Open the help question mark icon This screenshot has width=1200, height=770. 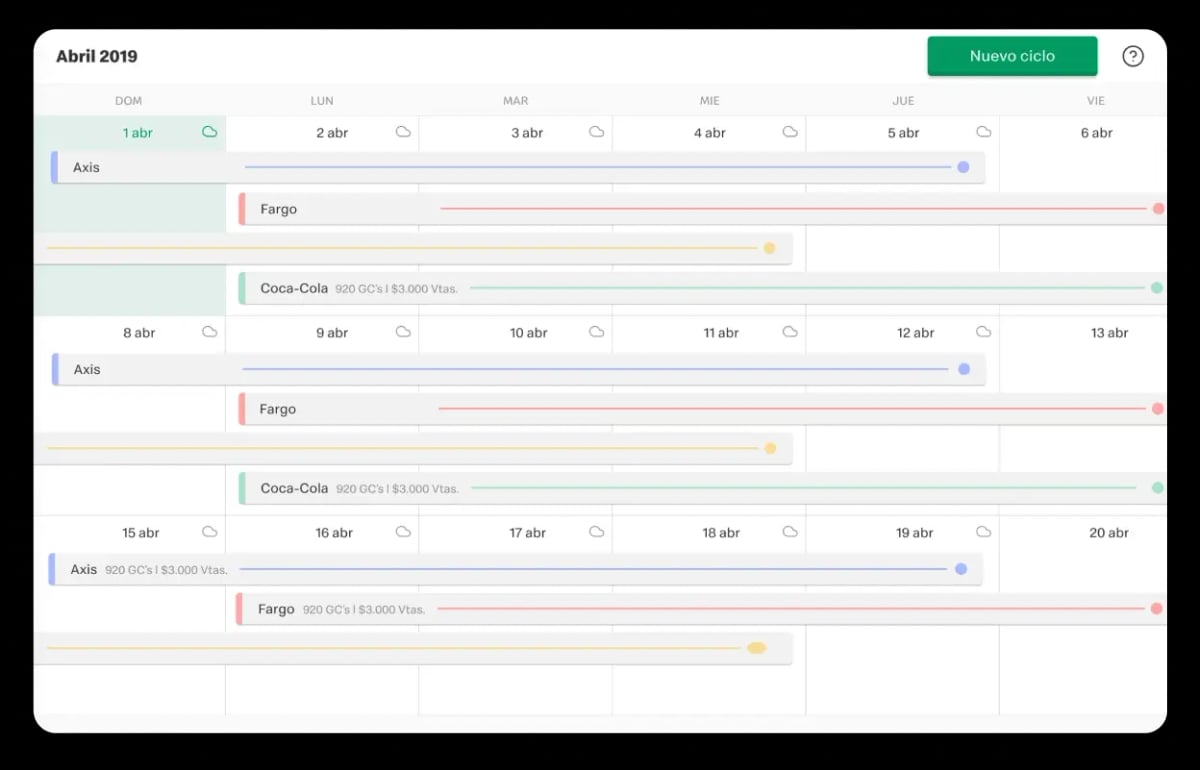tap(1133, 56)
